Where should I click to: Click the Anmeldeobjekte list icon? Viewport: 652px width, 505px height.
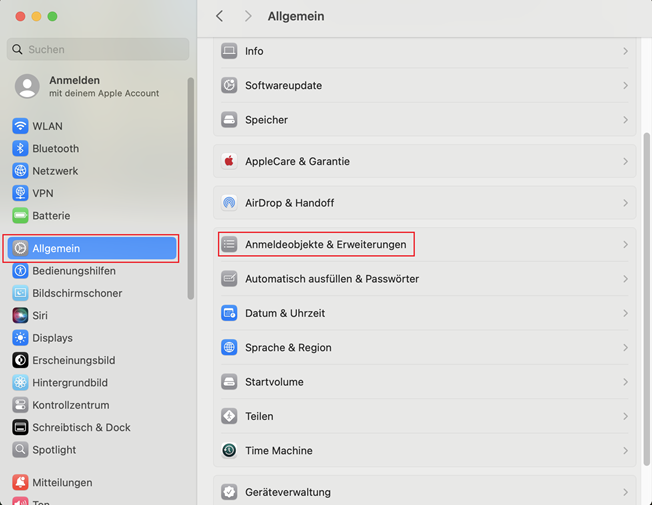click(x=229, y=244)
